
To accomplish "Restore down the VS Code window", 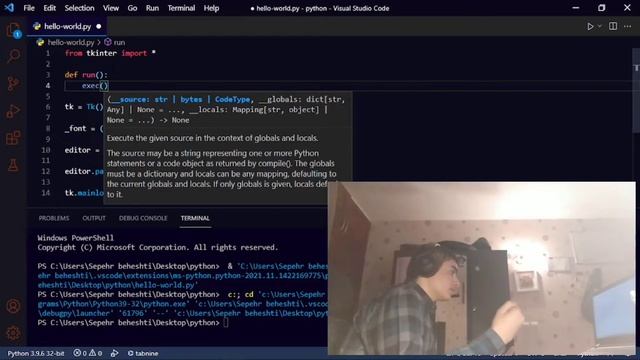I will 602,8.
